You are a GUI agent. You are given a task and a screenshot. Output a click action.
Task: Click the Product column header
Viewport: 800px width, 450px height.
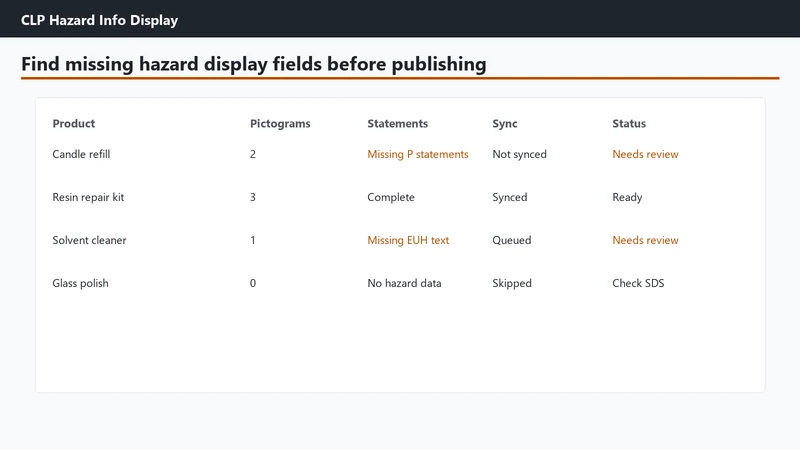[73, 123]
